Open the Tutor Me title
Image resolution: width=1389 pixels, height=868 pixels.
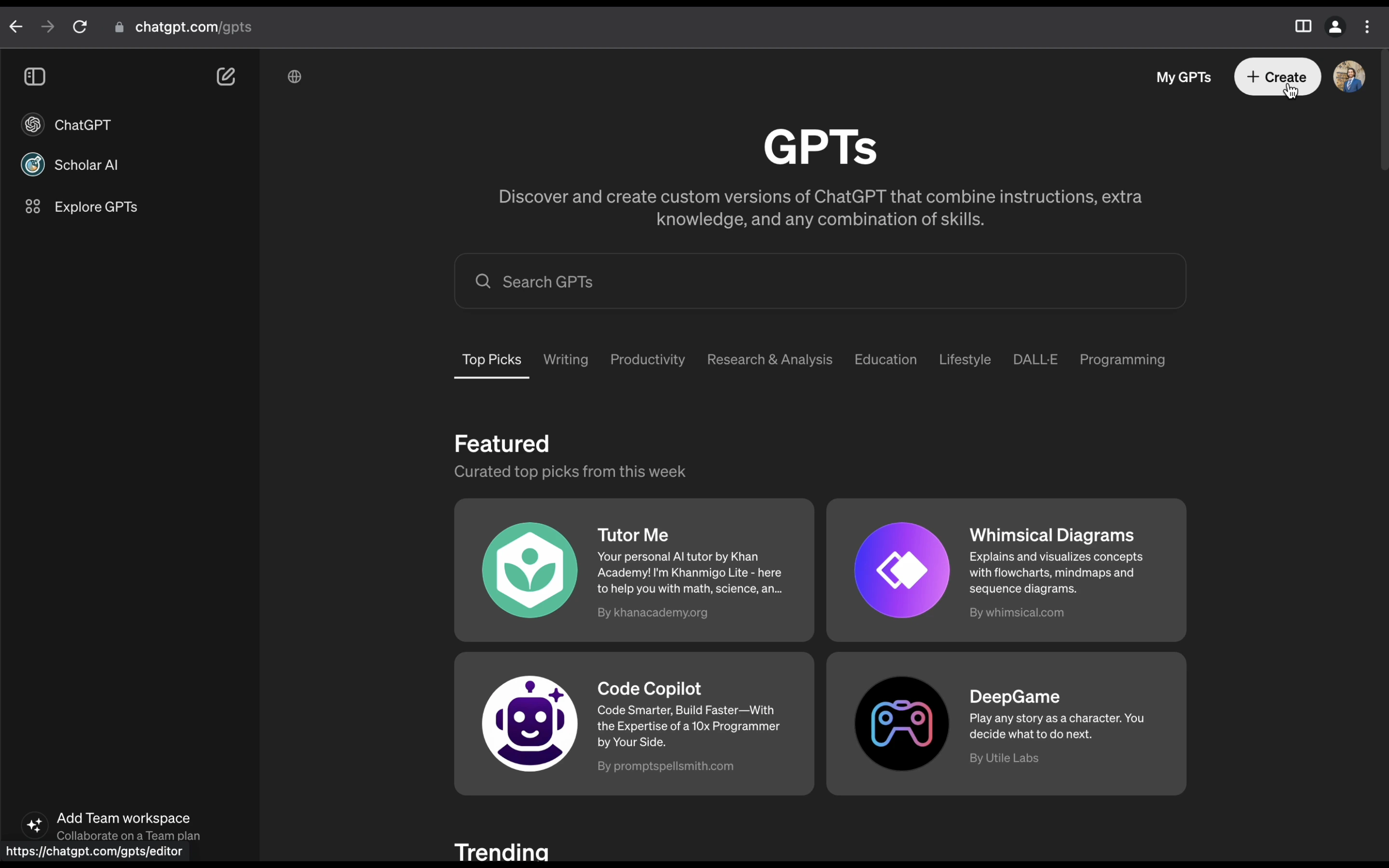633,535
